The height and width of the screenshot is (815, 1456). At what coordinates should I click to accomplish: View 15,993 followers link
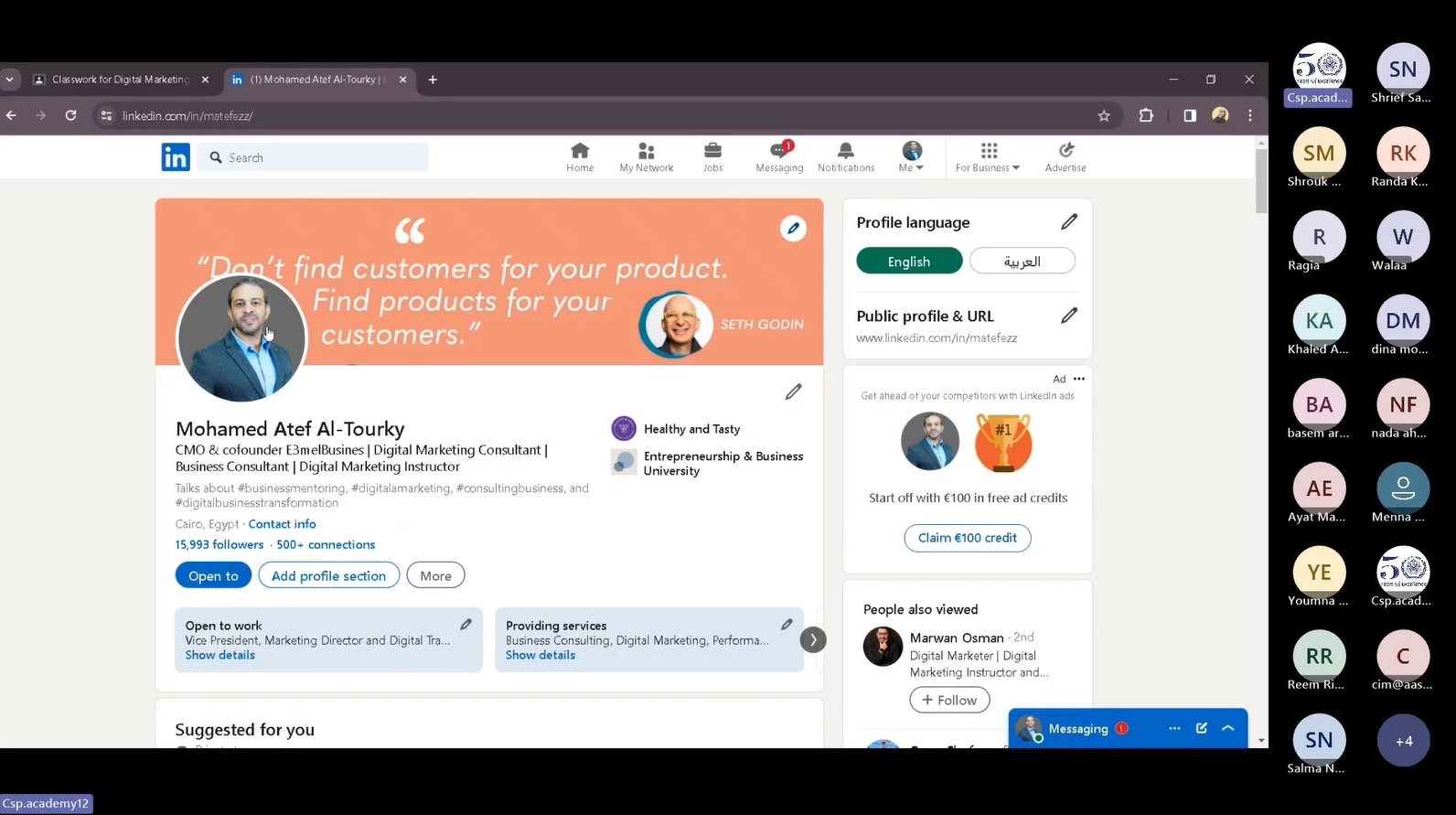(219, 544)
